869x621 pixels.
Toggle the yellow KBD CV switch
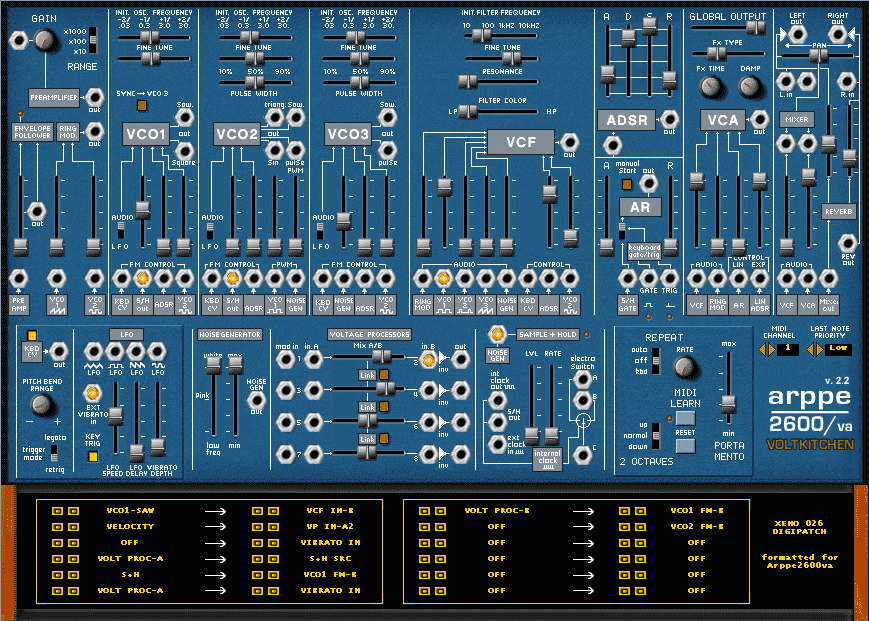32,335
